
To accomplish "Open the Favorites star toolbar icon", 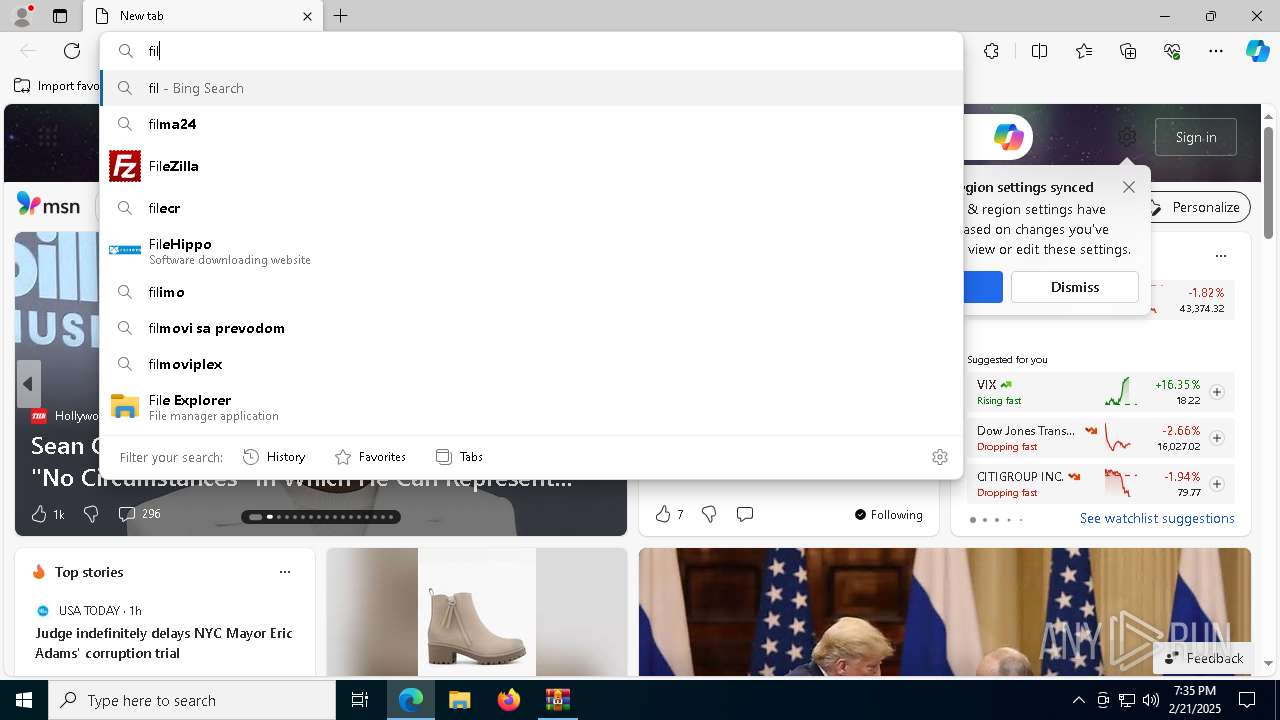I will pos(1084,51).
